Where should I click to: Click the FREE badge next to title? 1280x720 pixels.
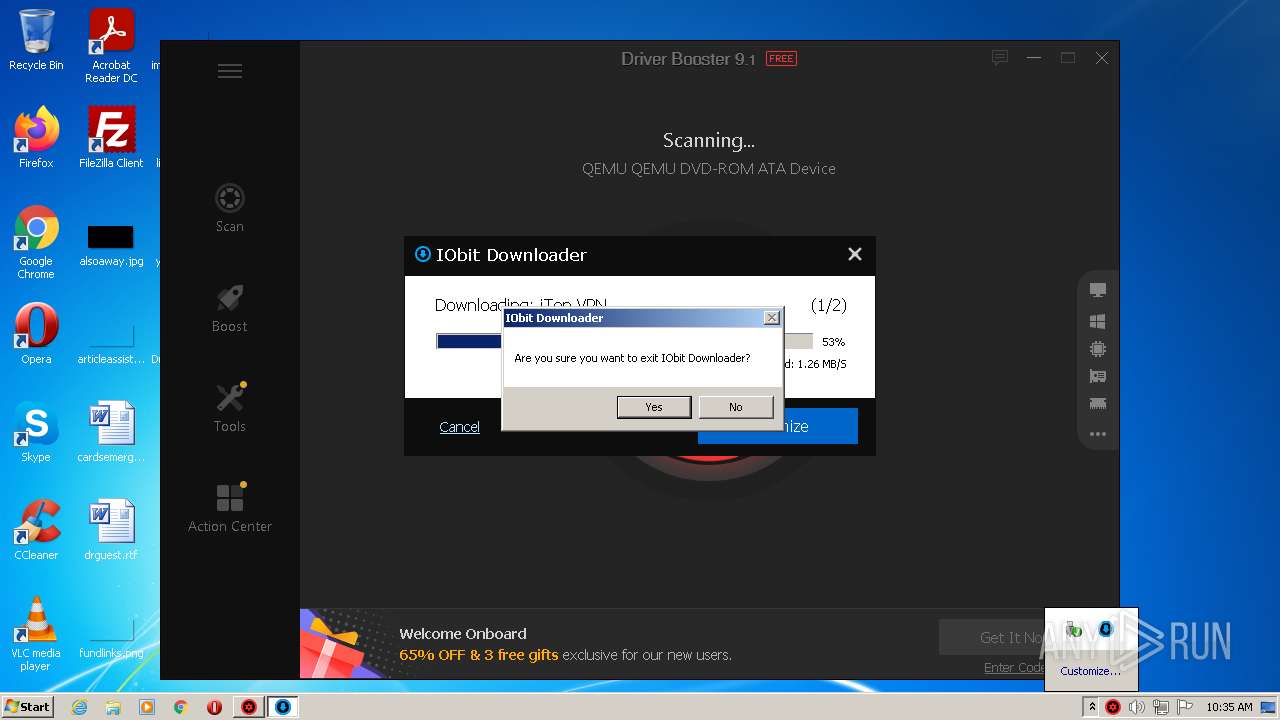click(781, 59)
